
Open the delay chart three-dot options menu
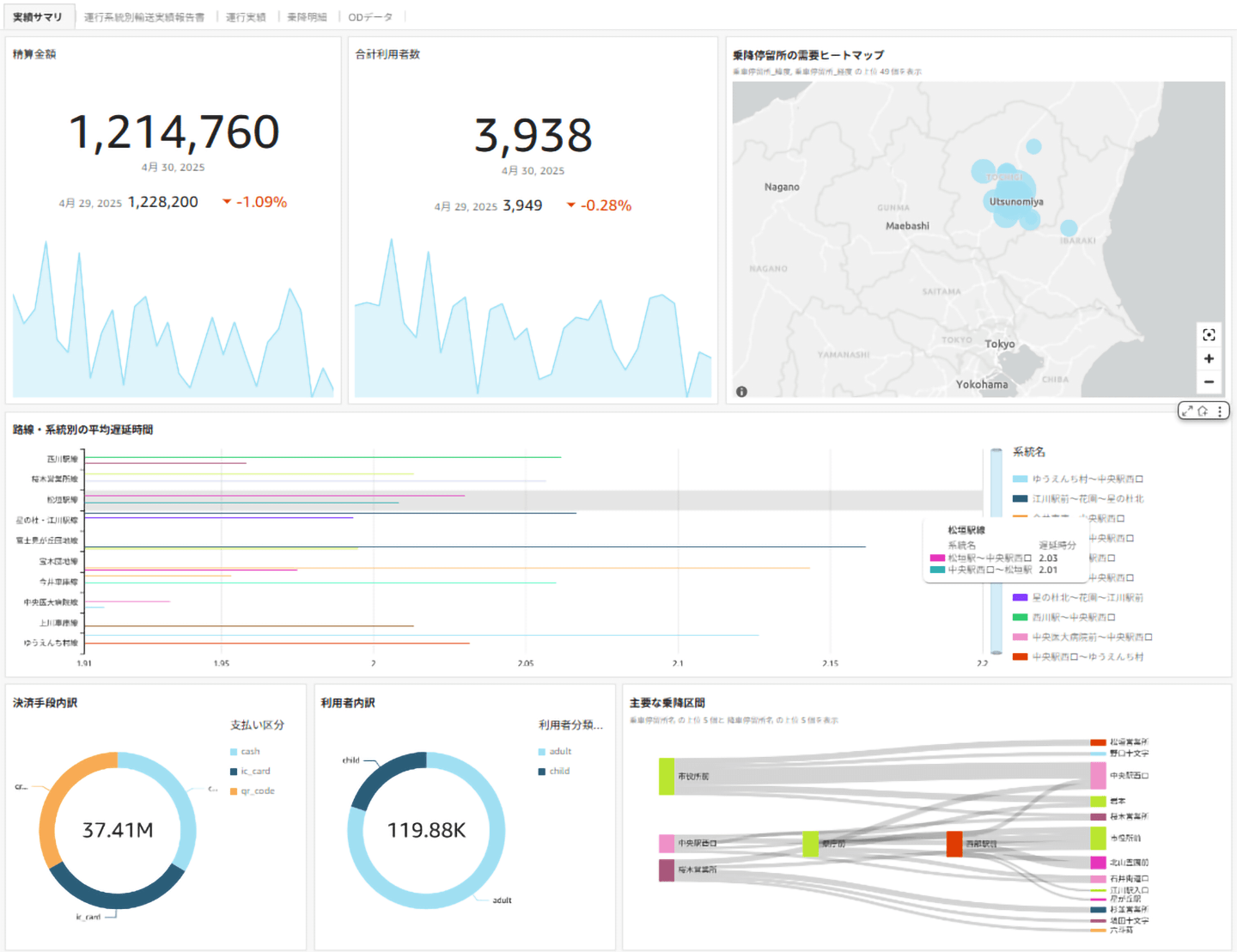[1220, 412]
